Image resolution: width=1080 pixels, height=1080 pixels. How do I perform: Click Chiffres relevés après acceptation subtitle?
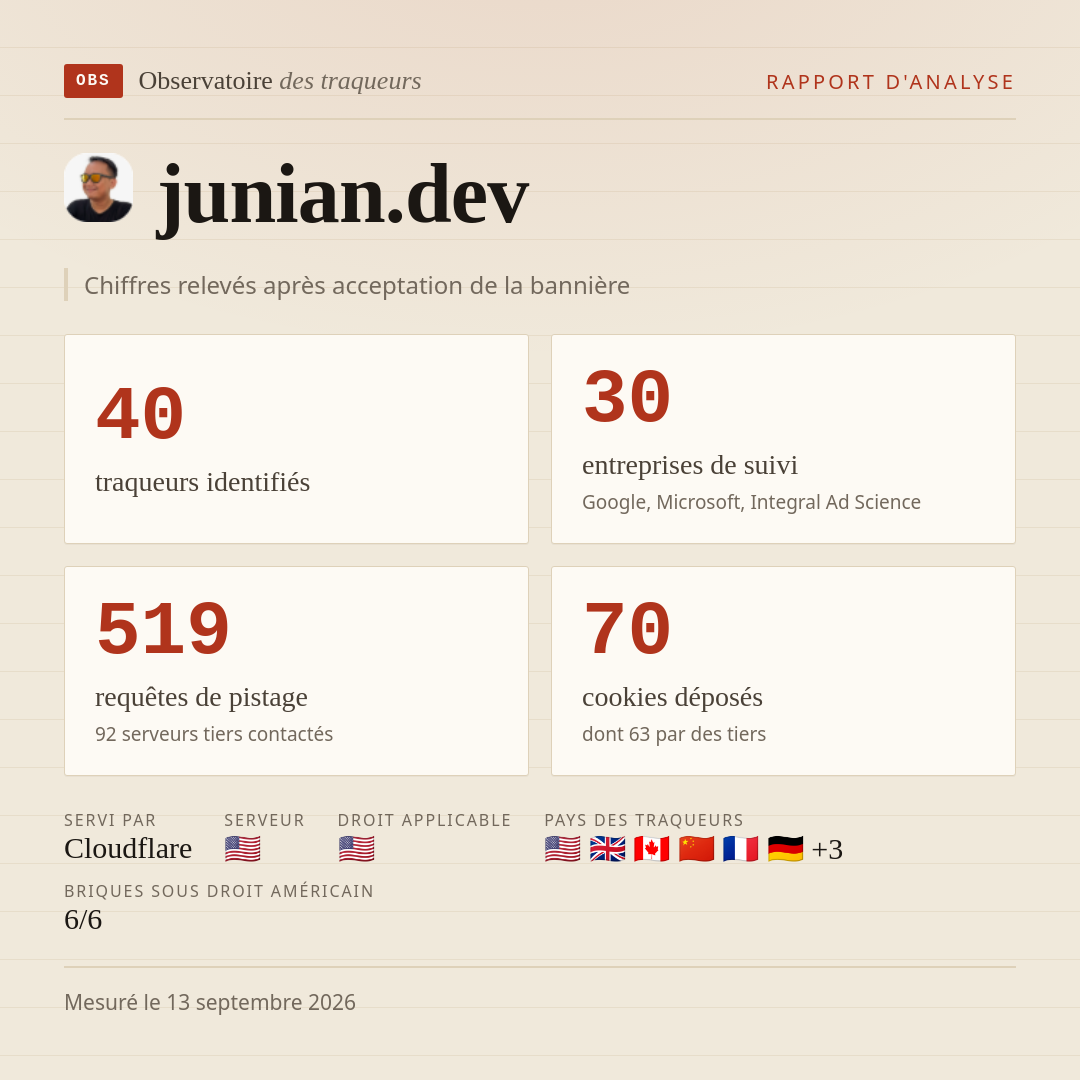(x=357, y=285)
